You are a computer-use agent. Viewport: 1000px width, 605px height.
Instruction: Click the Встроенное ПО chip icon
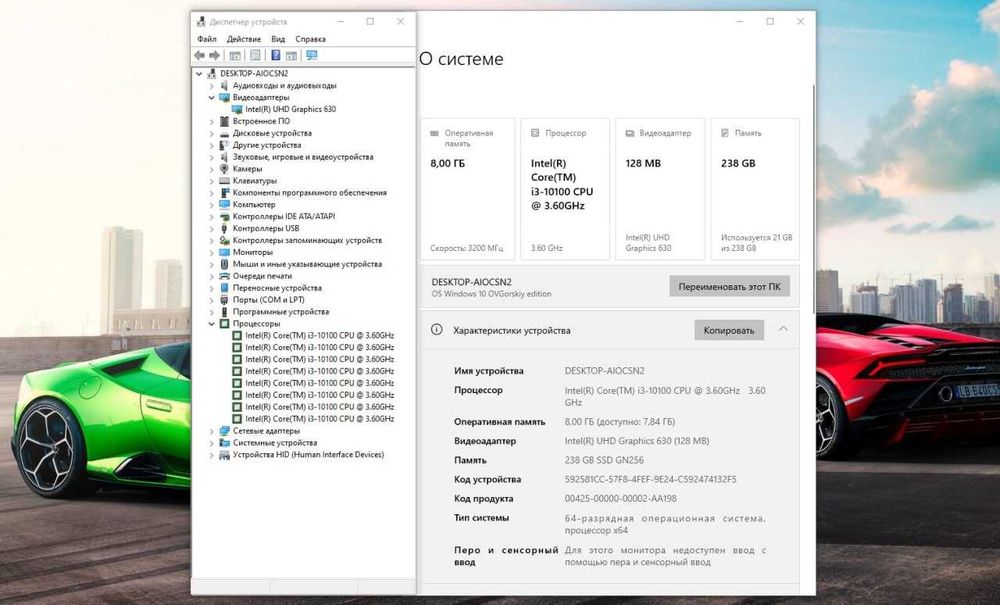pyautogui.click(x=224, y=121)
